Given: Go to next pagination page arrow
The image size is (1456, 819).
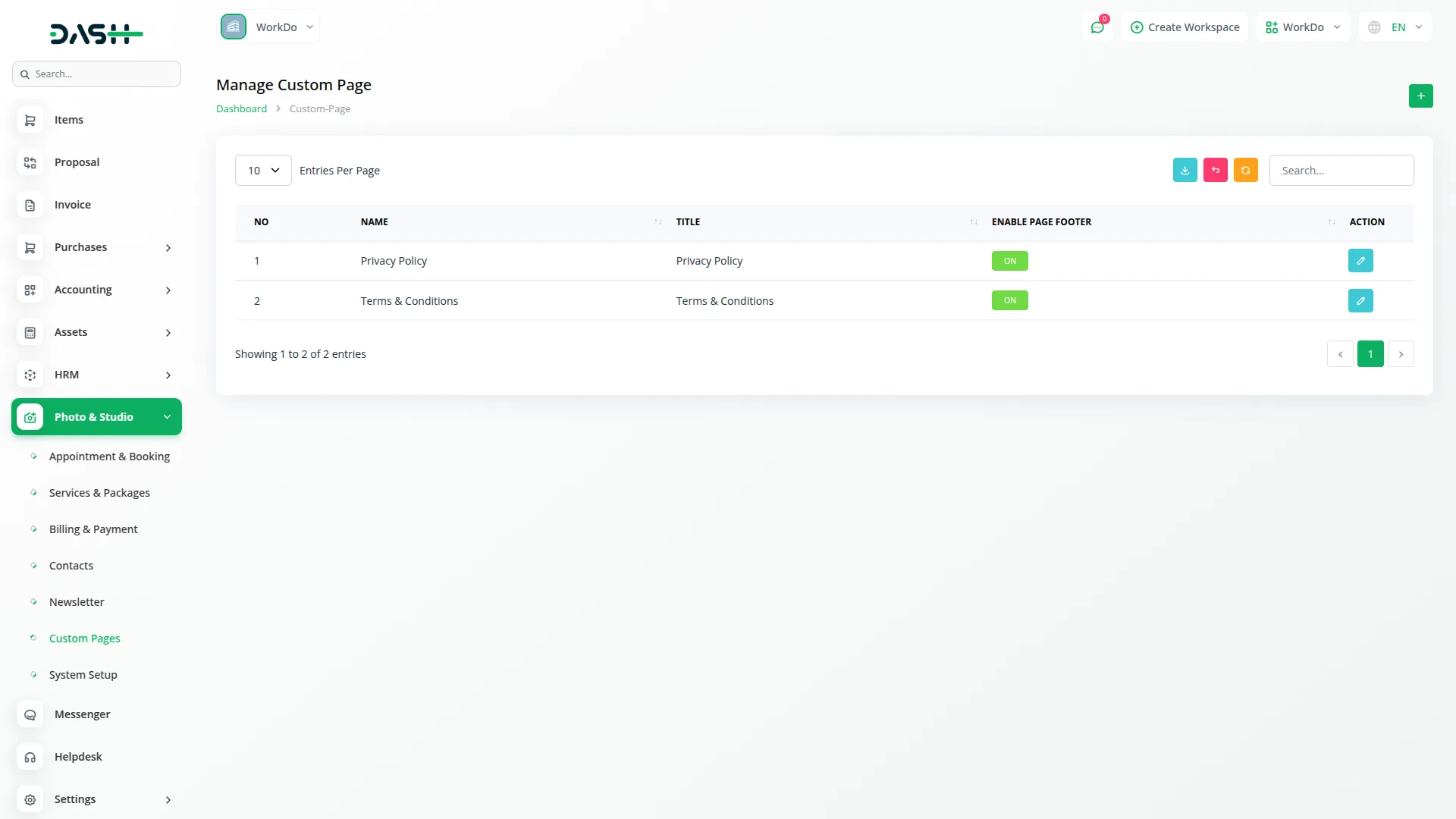Looking at the screenshot, I should [x=1401, y=354].
